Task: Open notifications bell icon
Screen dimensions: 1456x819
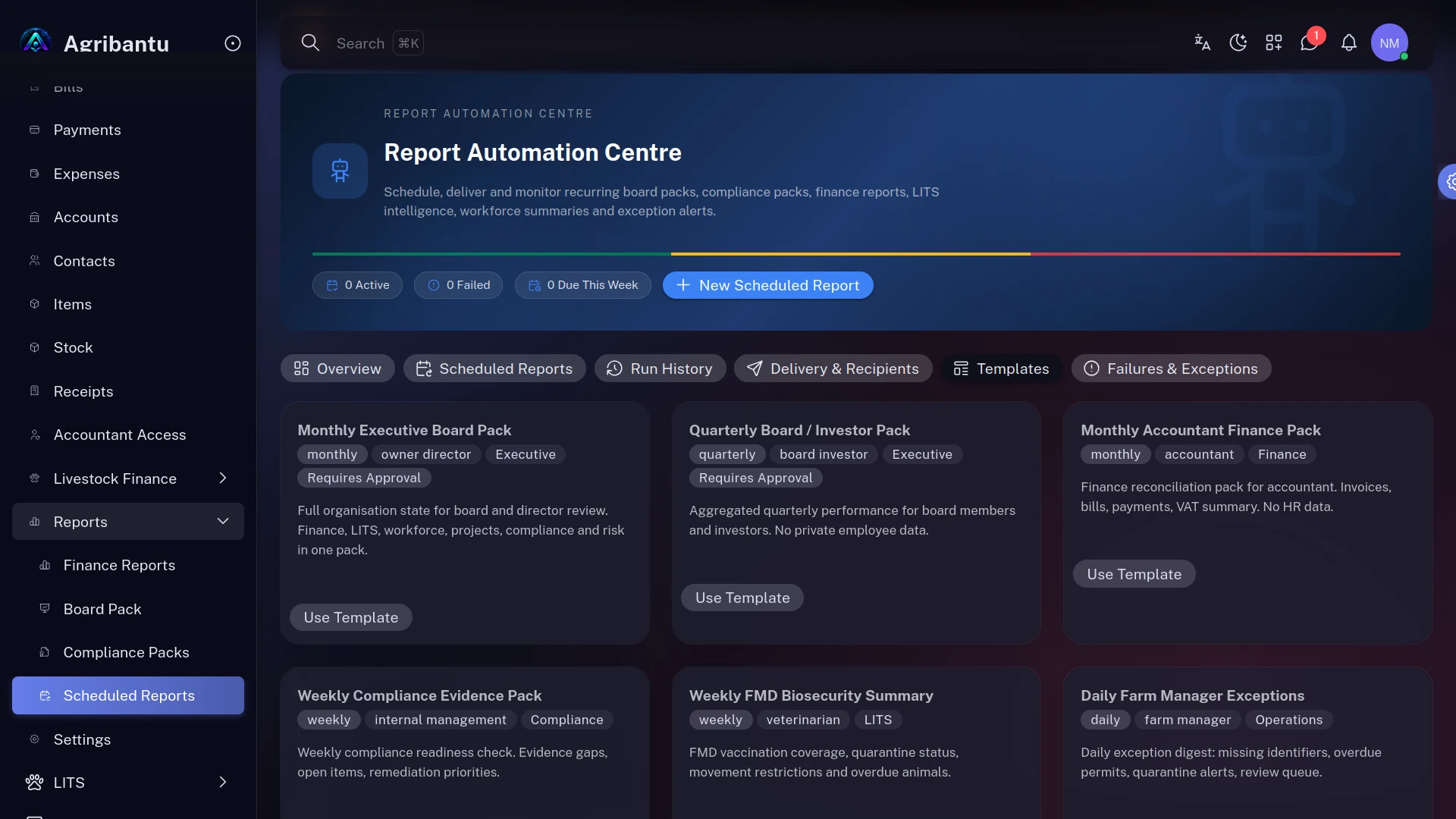Action: coord(1349,42)
